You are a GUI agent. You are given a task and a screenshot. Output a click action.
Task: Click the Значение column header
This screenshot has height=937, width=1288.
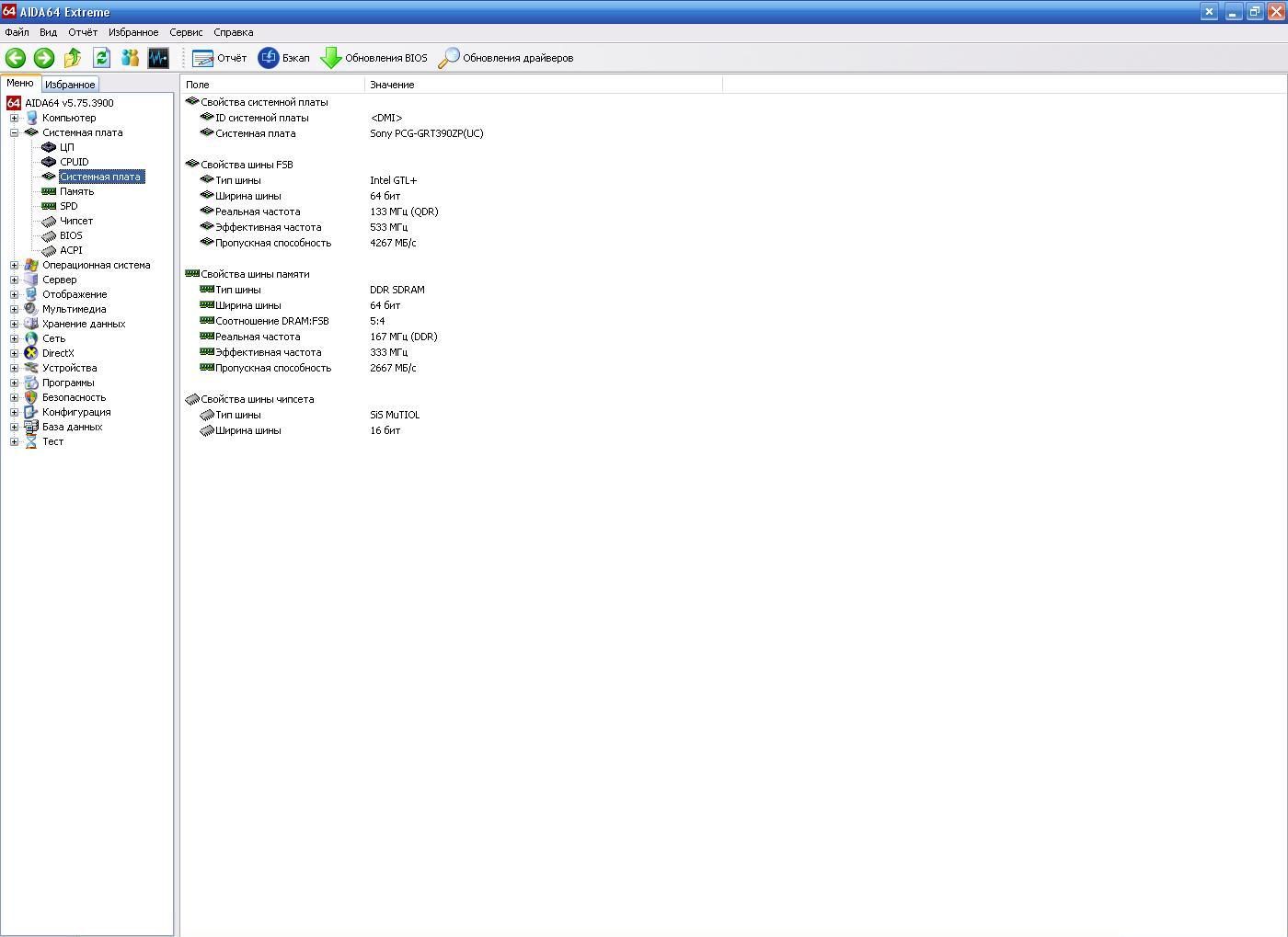pyautogui.click(x=544, y=85)
